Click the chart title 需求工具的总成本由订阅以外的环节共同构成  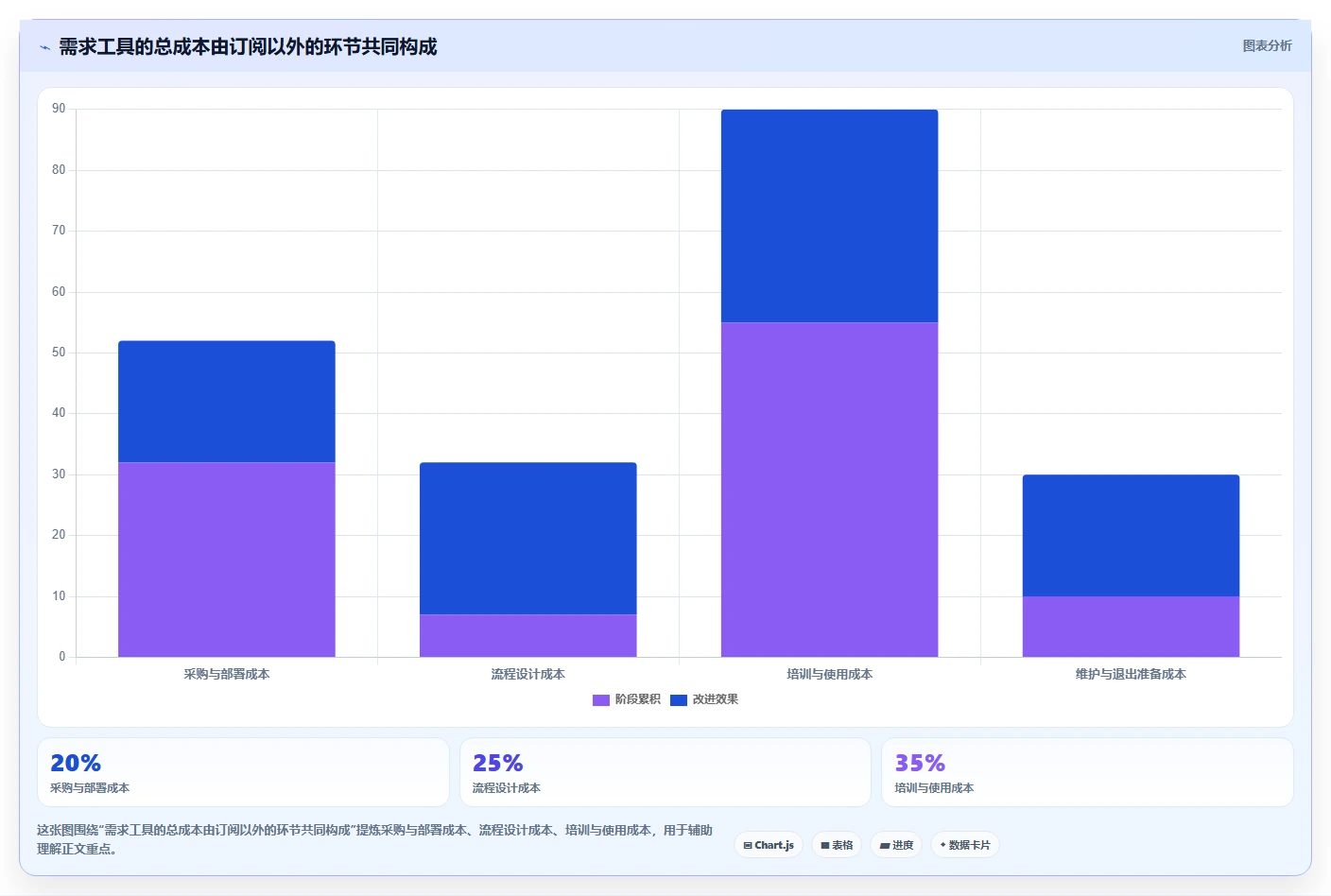tap(248, 47)
